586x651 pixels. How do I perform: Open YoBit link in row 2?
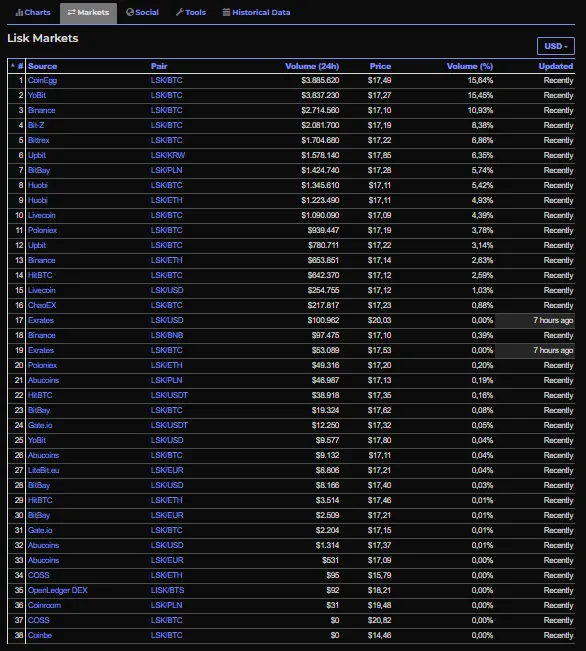click(x=37, y=95)
